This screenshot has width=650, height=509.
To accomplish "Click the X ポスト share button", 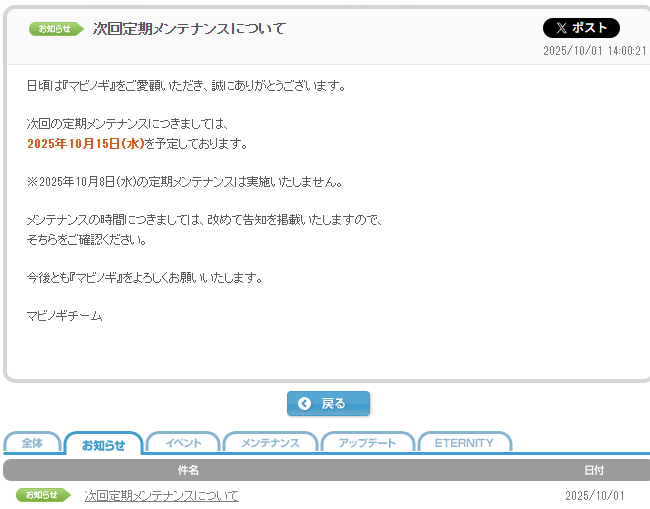I will [x=581, y=28].
